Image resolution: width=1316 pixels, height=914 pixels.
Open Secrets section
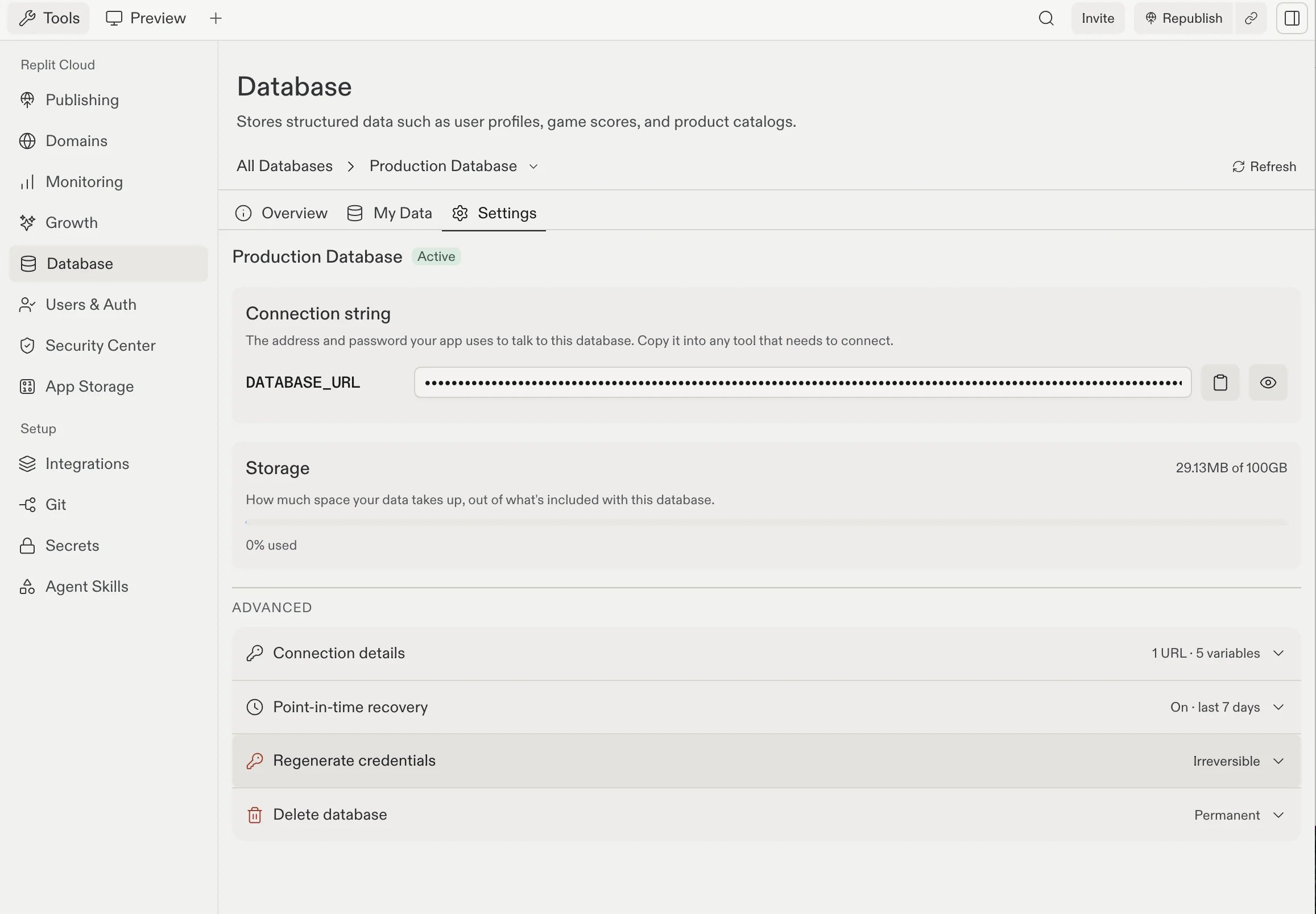pyautogui.click(x=108, y=546)
